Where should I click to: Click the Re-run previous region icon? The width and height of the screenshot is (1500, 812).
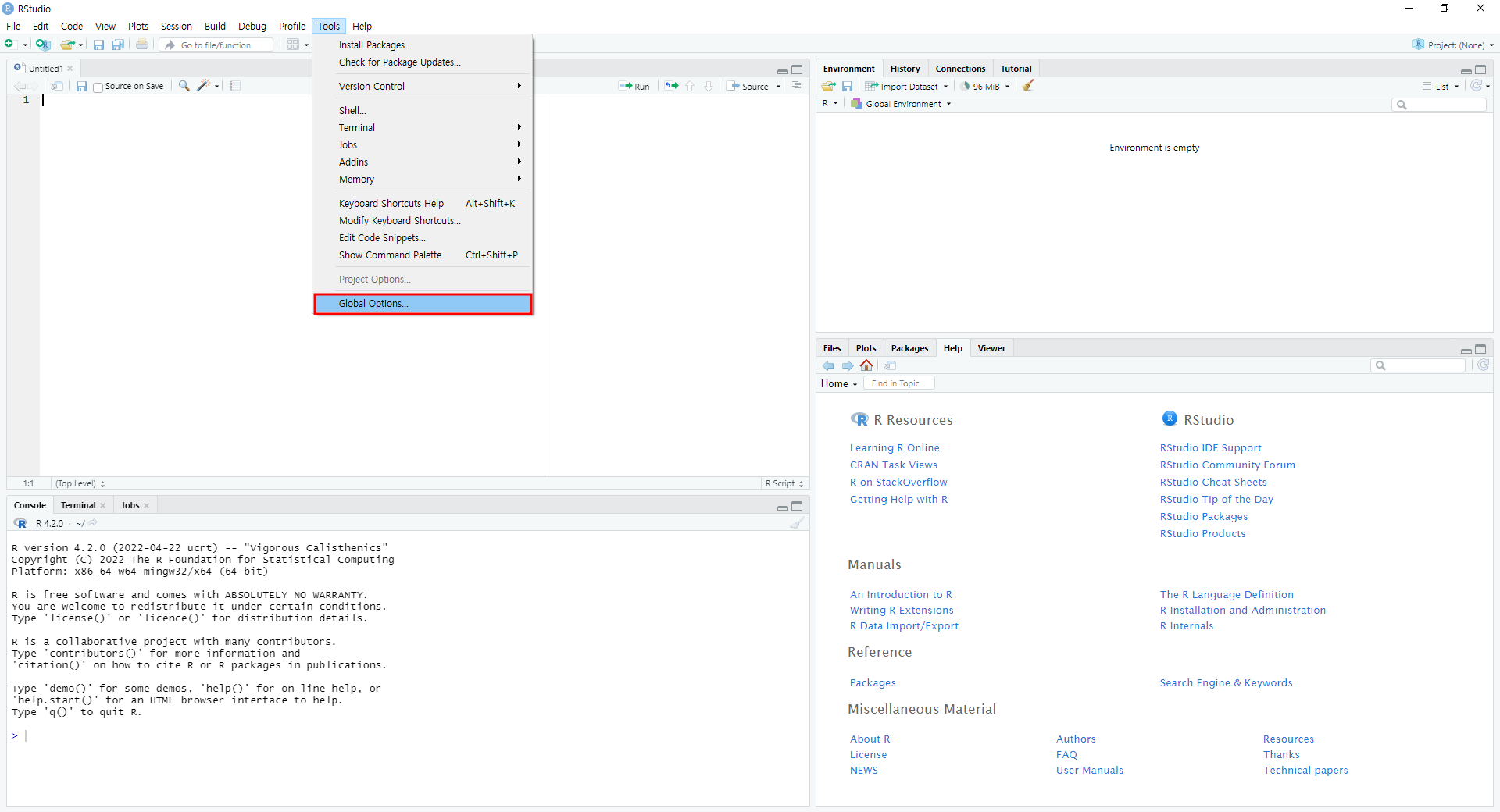tap(672, 86)
